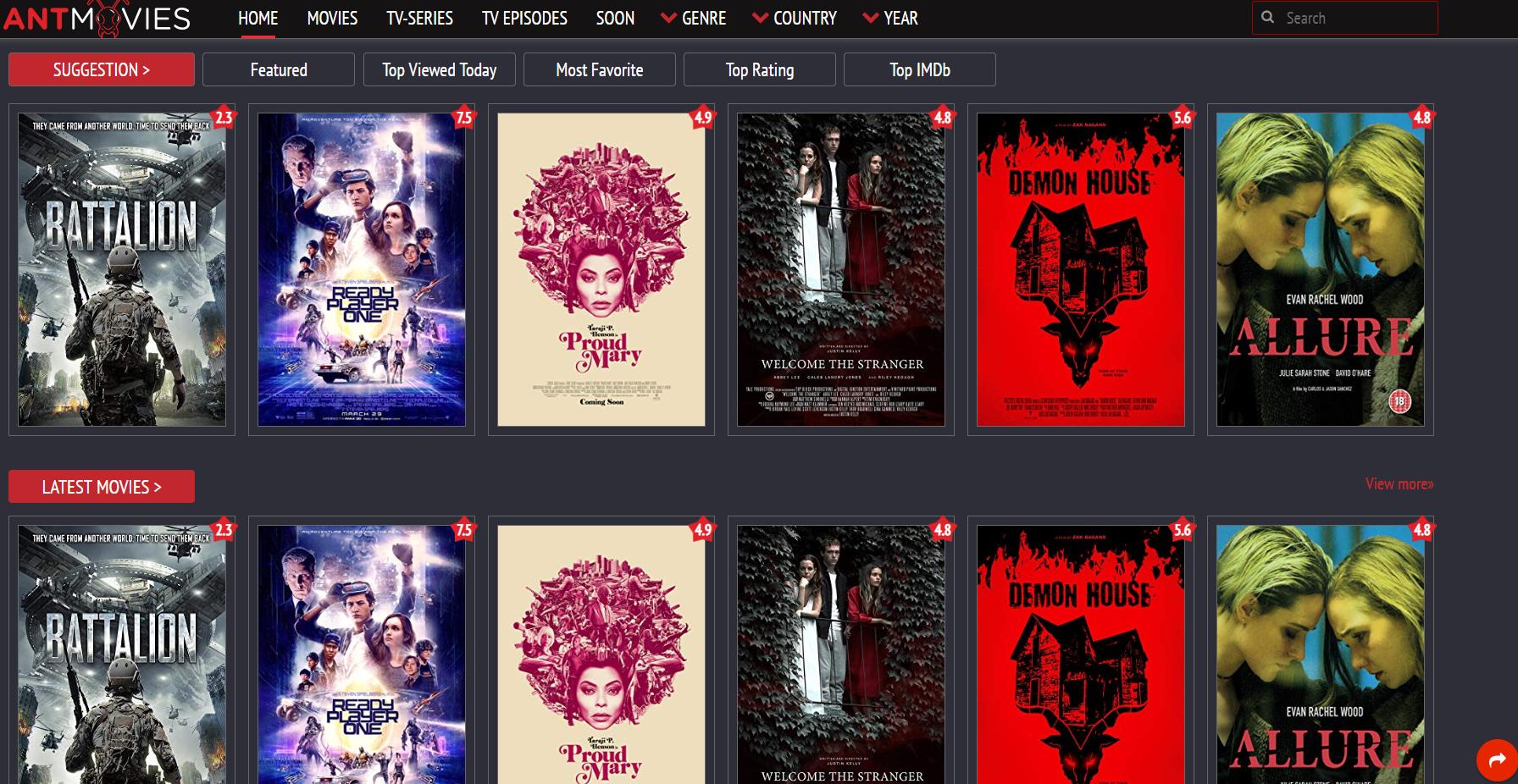The width and height of the screenshot is (1518, 784).
Task: Select the Top IMDb filter
Action: [x=918, y=69]
